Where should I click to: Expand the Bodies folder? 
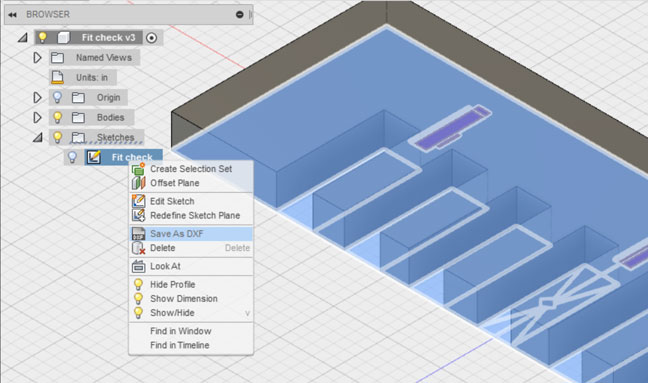[x=37, y=117]
